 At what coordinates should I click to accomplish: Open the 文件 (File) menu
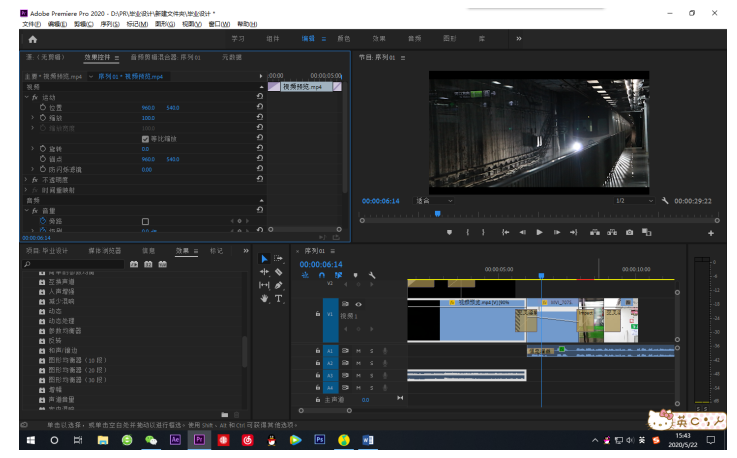point(31,24)
